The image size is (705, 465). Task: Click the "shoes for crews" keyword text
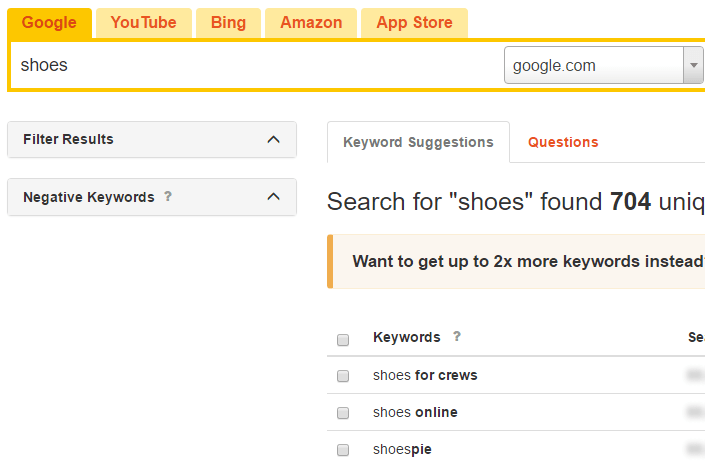coord(425,375)
